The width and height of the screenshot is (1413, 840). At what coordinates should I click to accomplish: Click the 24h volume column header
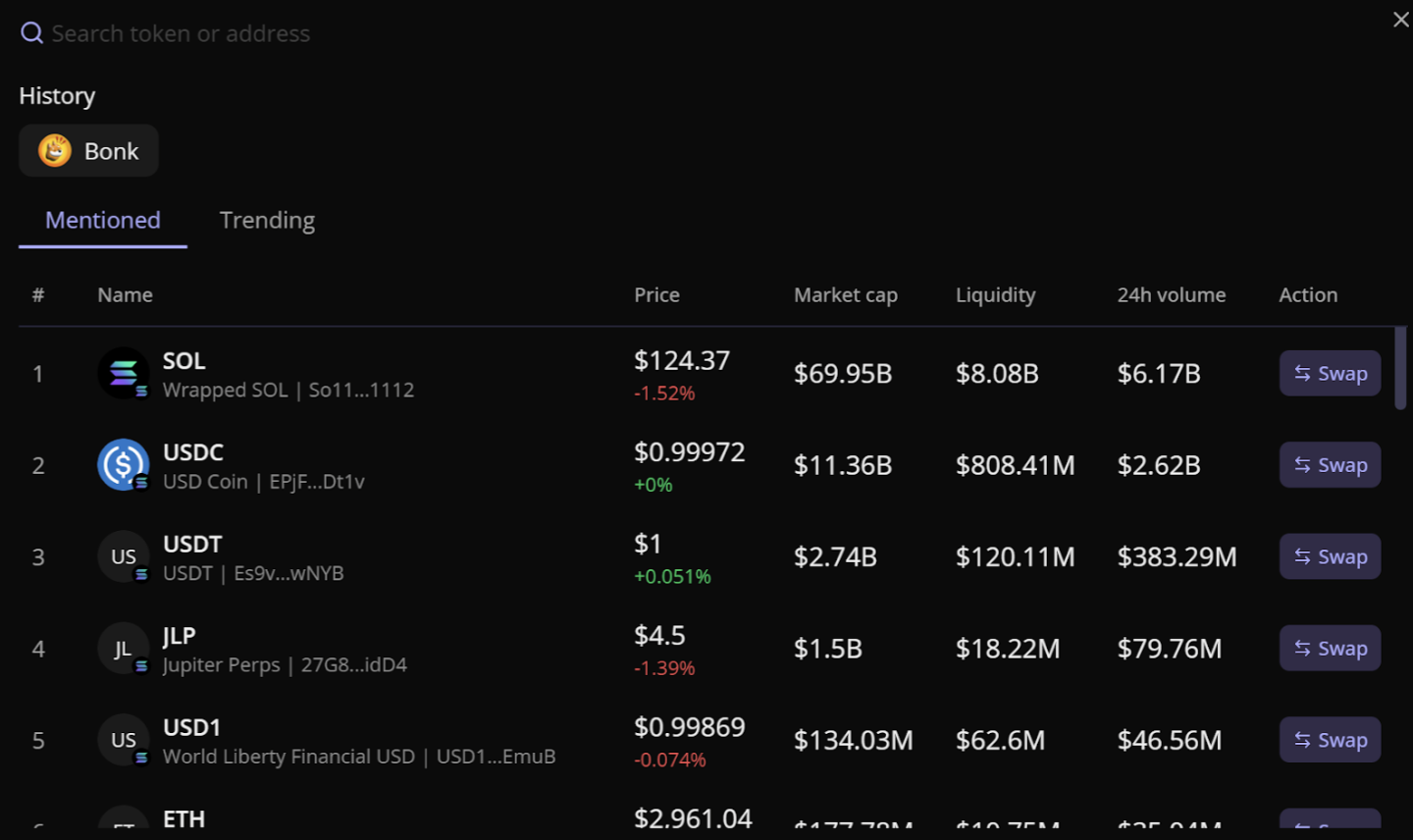tap(1171, 295)
